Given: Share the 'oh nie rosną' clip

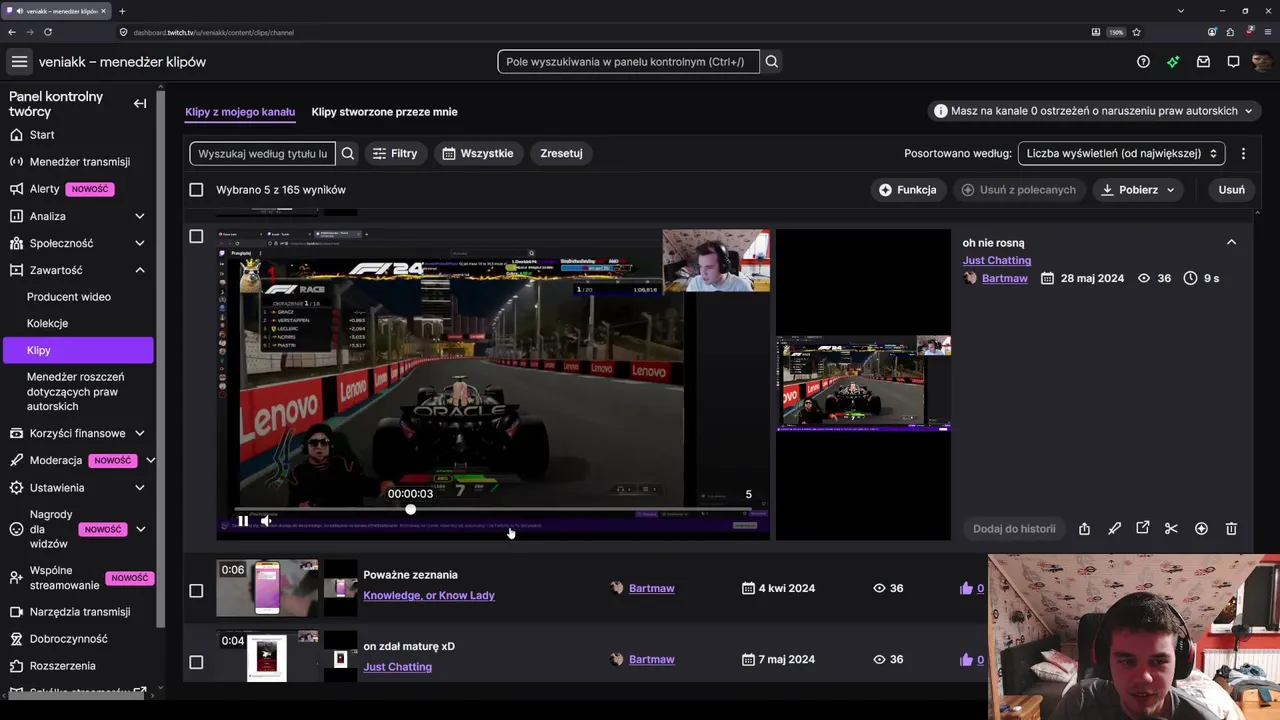Looking at the screenshot, I should (x=1084, y=528).
